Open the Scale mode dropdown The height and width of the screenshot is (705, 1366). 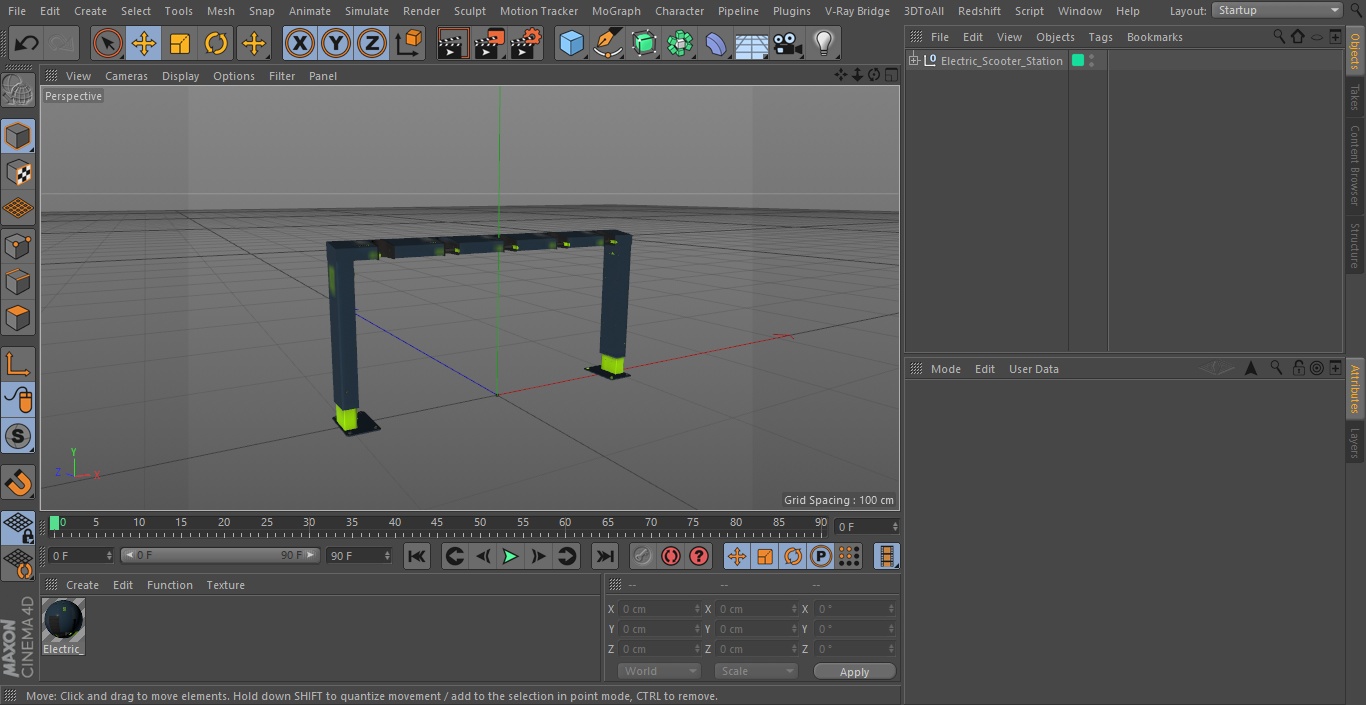(x=756, y=671)
